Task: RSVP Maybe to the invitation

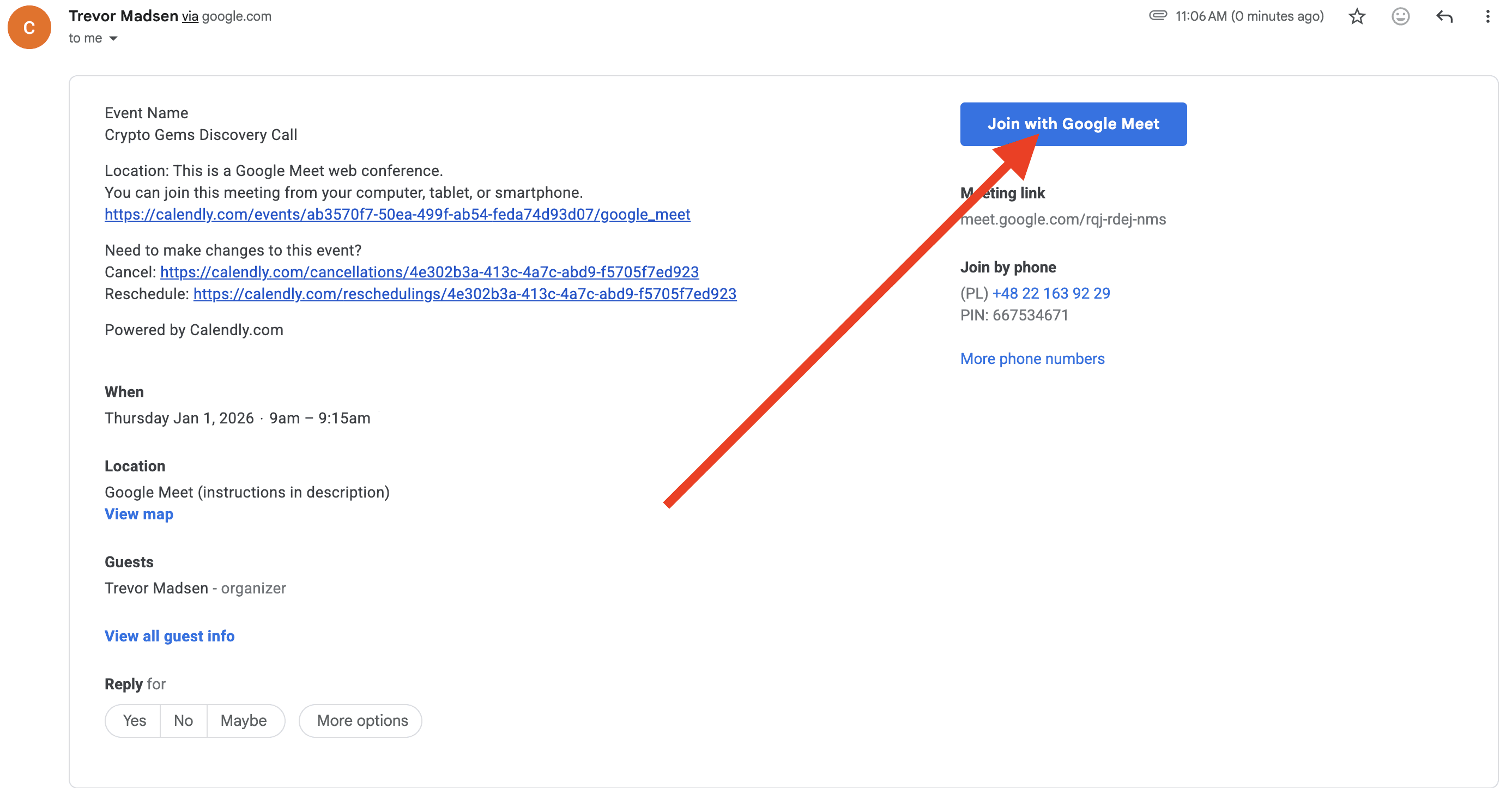Action: 244,720
